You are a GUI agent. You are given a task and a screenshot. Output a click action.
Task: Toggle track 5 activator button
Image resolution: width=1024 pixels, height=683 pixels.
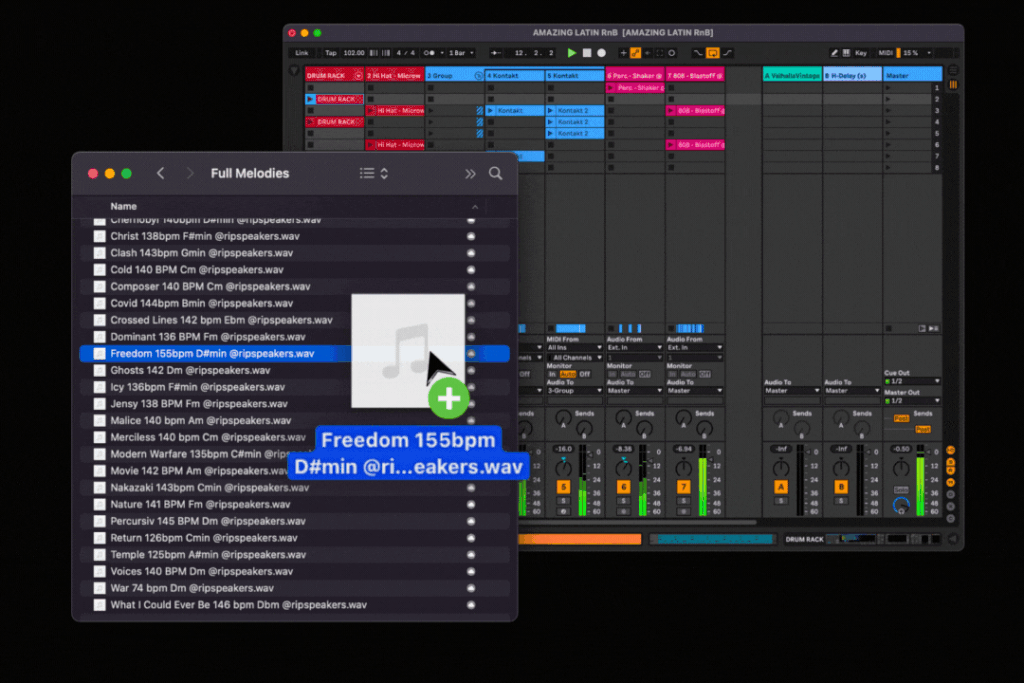563,486
